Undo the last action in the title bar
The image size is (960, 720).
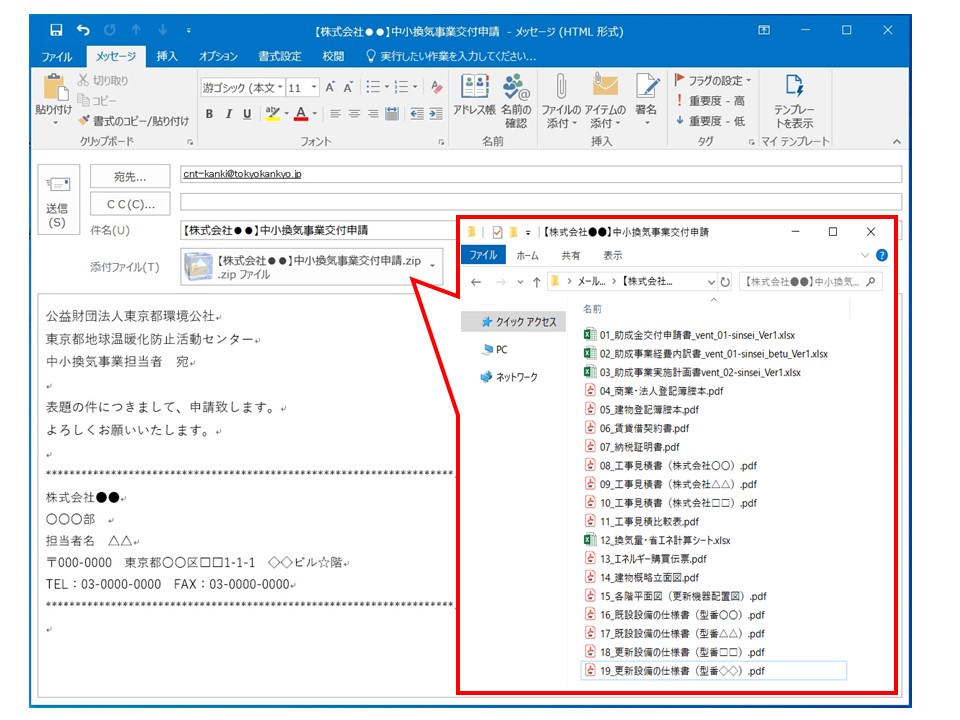click(83, 30)
